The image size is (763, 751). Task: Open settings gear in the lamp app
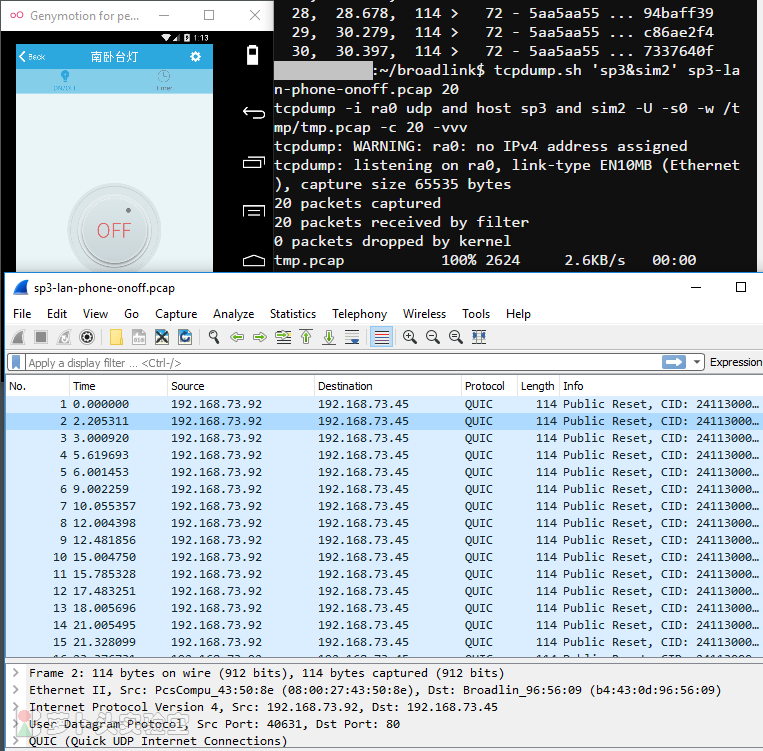(195, 56)
